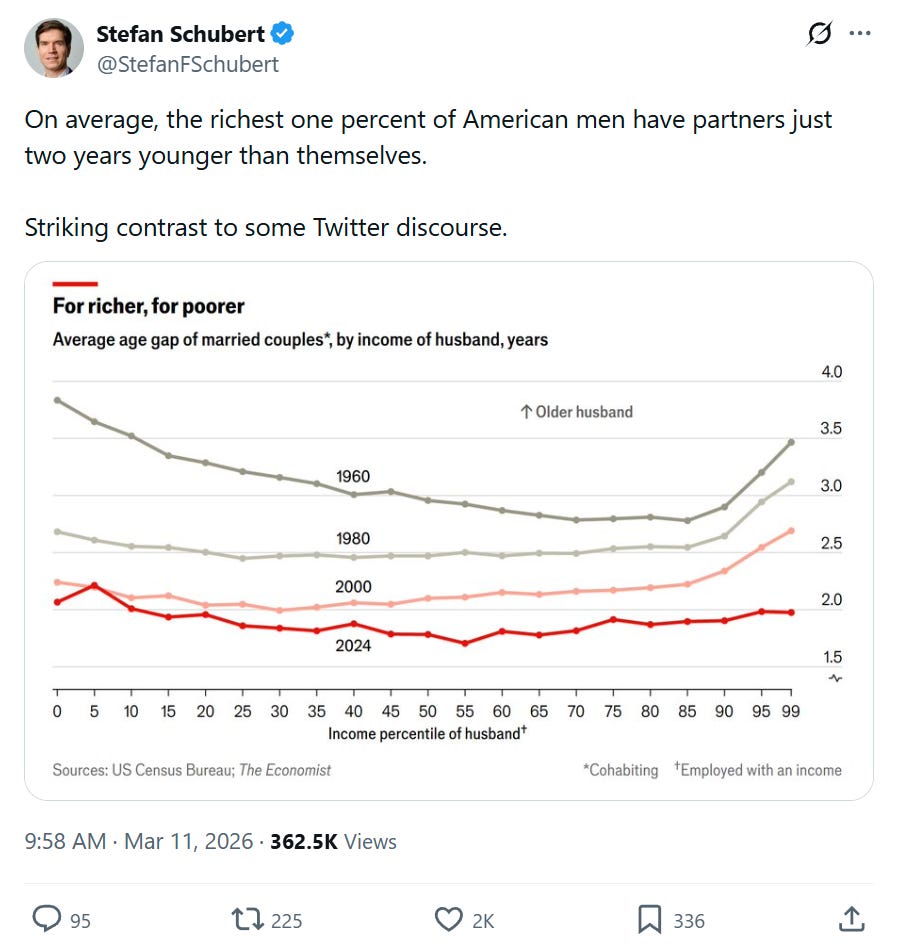This screenshot has width=898, height=949.
Task: Click the 225 reposts count
Action: (x=286, y=920)
